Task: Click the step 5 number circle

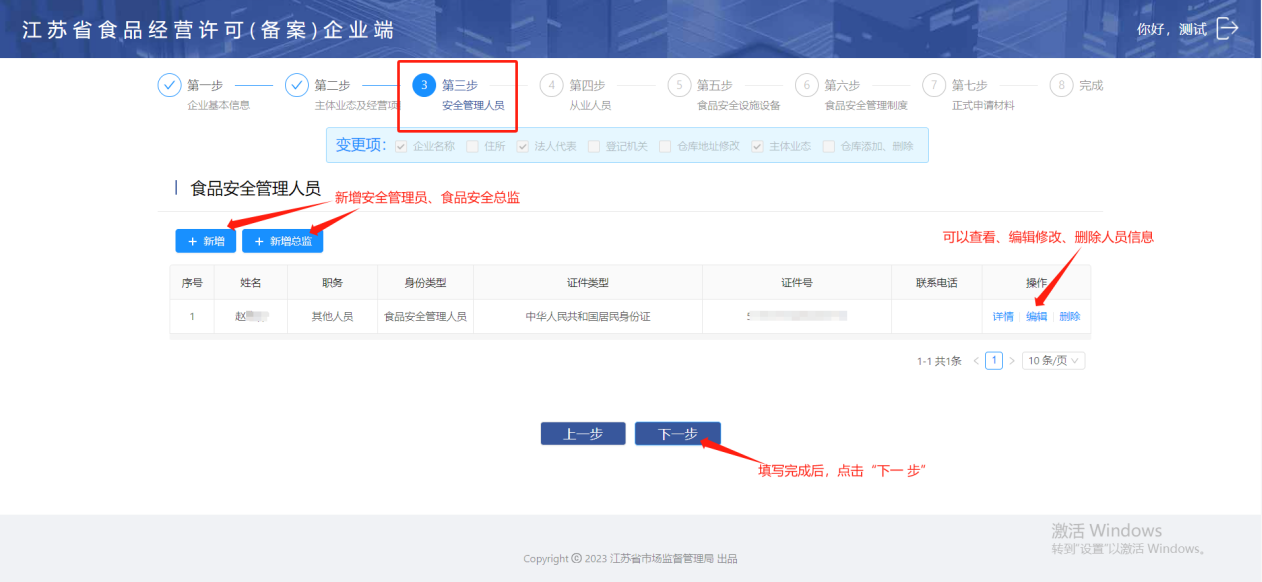Action: coord(679,85)
